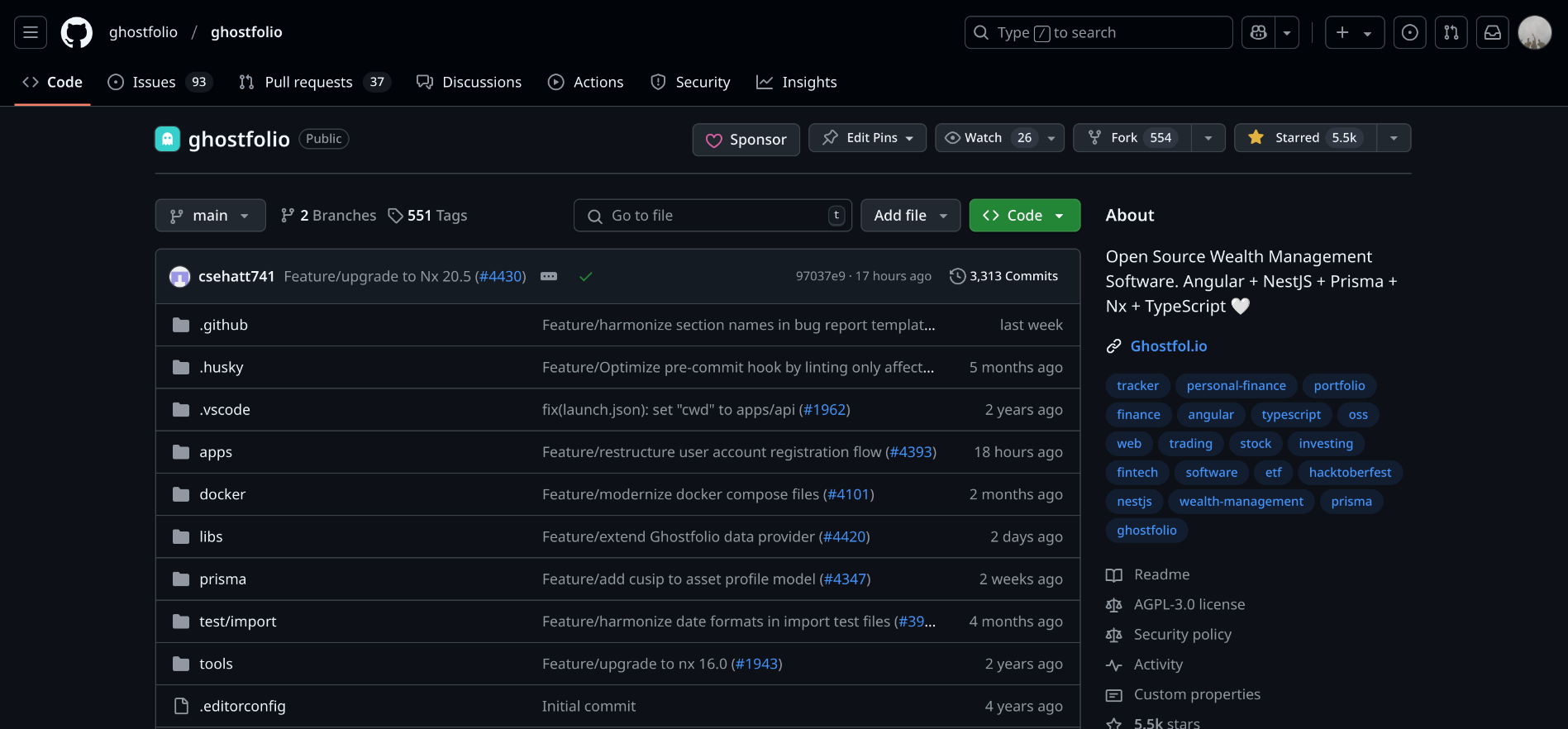1568x729 pixels.
Task: Expand the commit message ellipsis
Action: coord(549,276)
